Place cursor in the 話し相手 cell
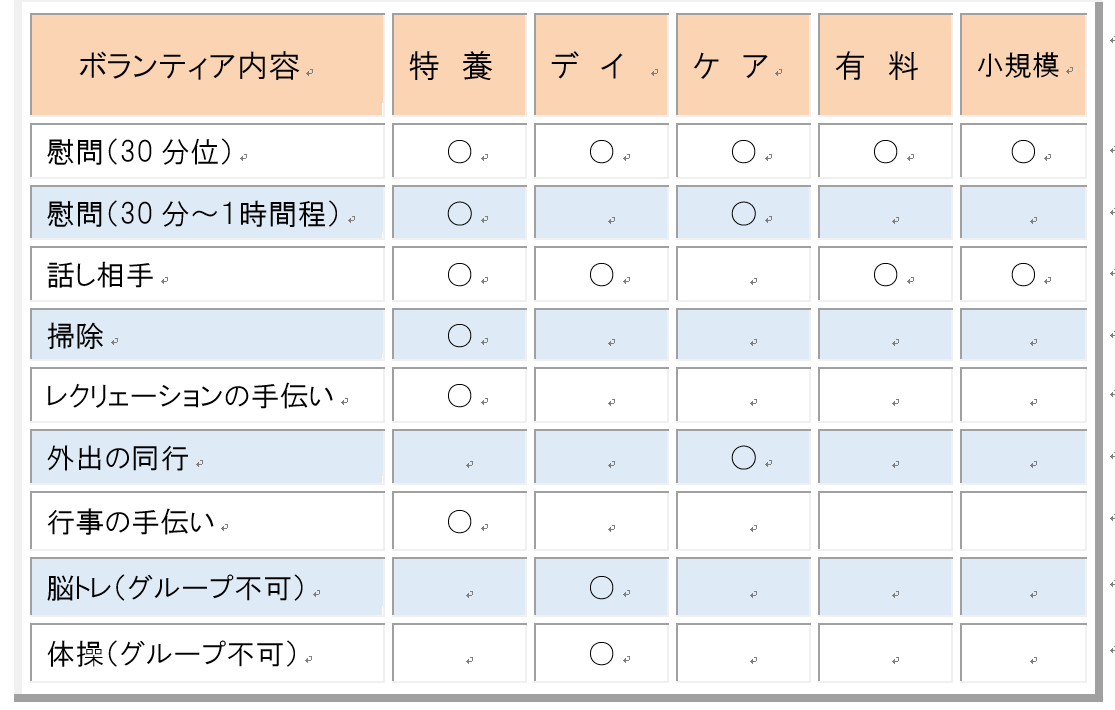Viewport: 1115px width, 710px height. [207, 274]
